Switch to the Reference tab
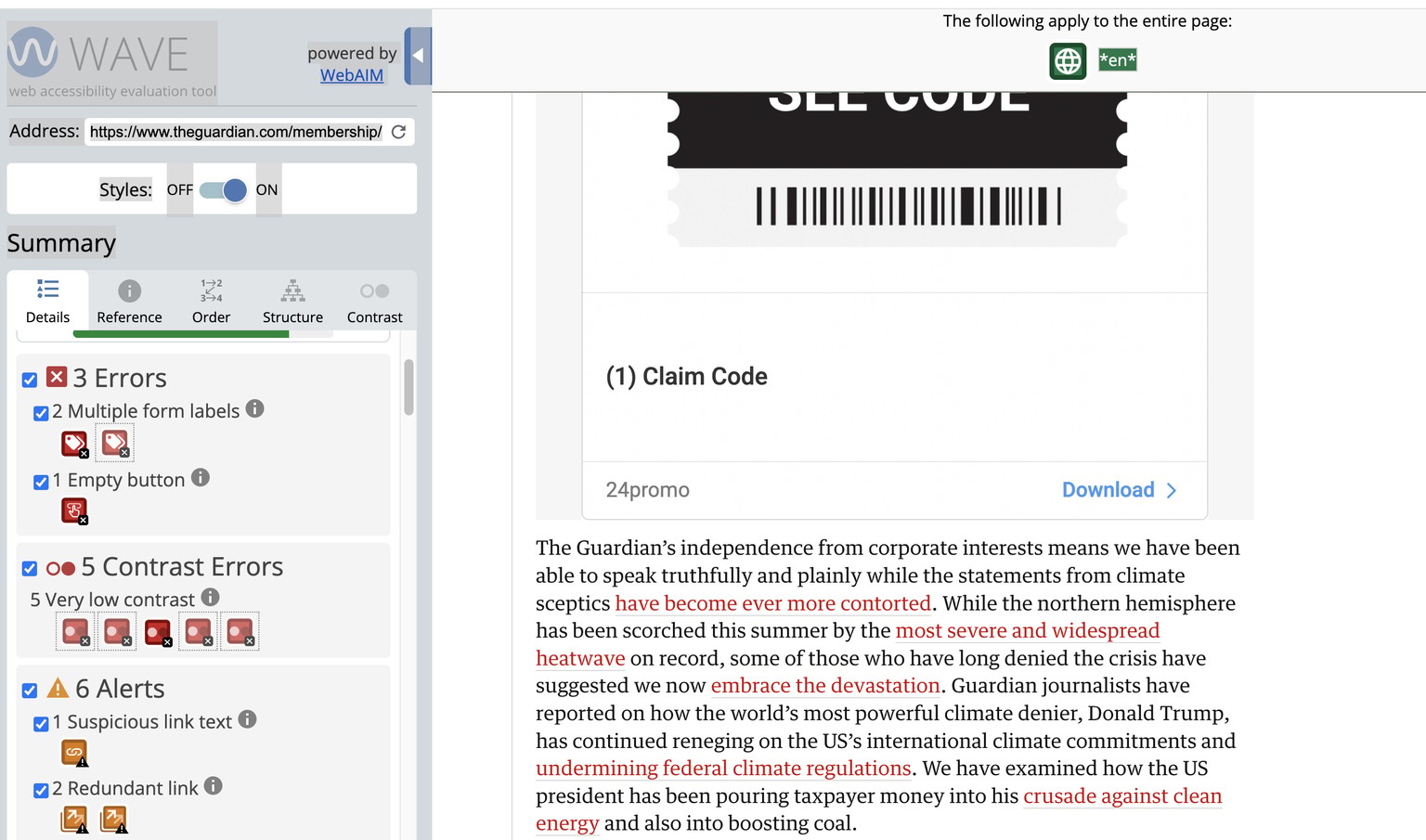The width and height of the screenshot is (1426, 840). click(129, 301)
